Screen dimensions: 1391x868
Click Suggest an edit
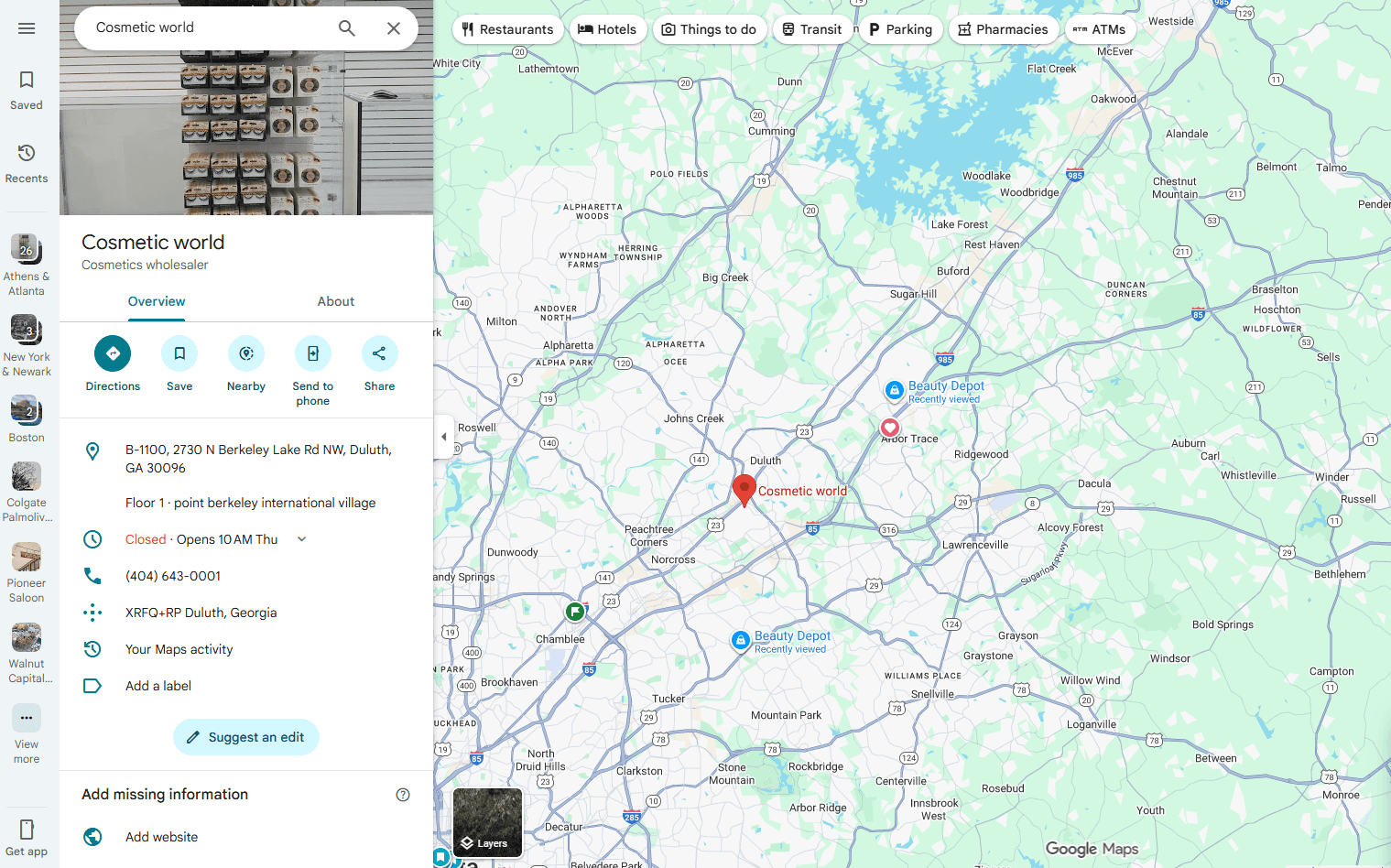(x=246, y=737)
